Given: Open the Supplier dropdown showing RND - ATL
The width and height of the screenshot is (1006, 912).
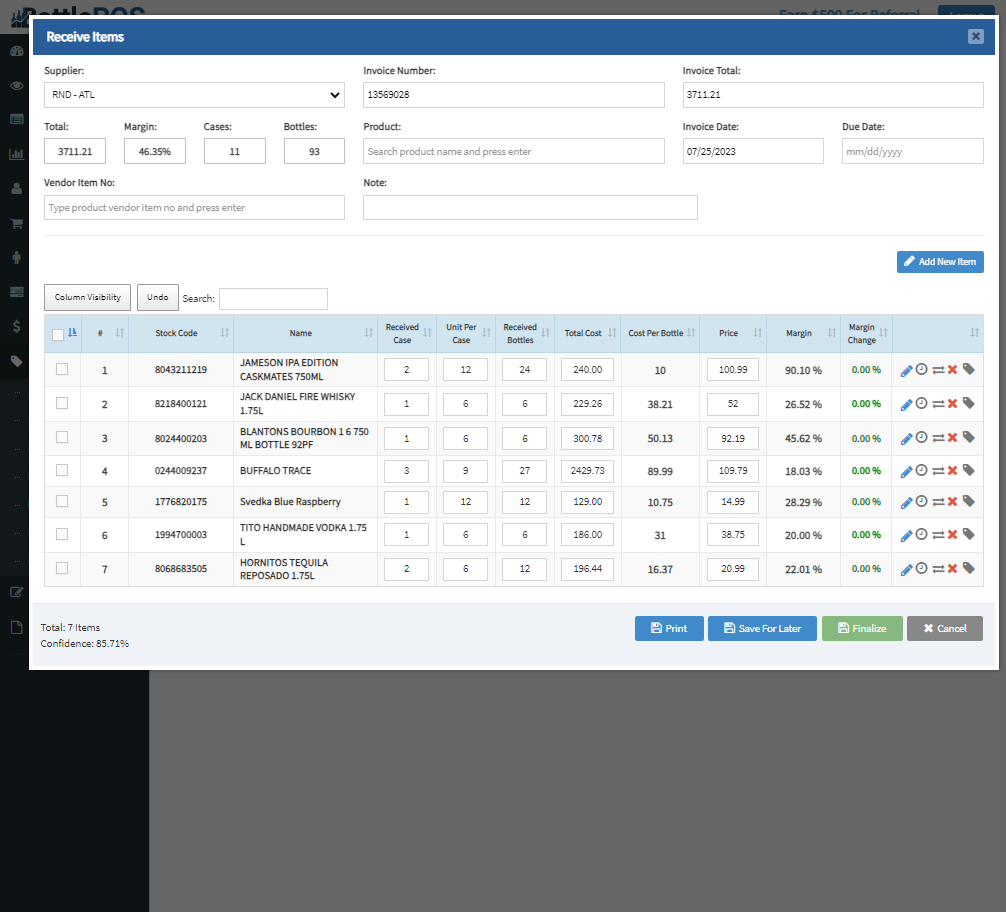Looking at the screenshot, I should (194, 95).
